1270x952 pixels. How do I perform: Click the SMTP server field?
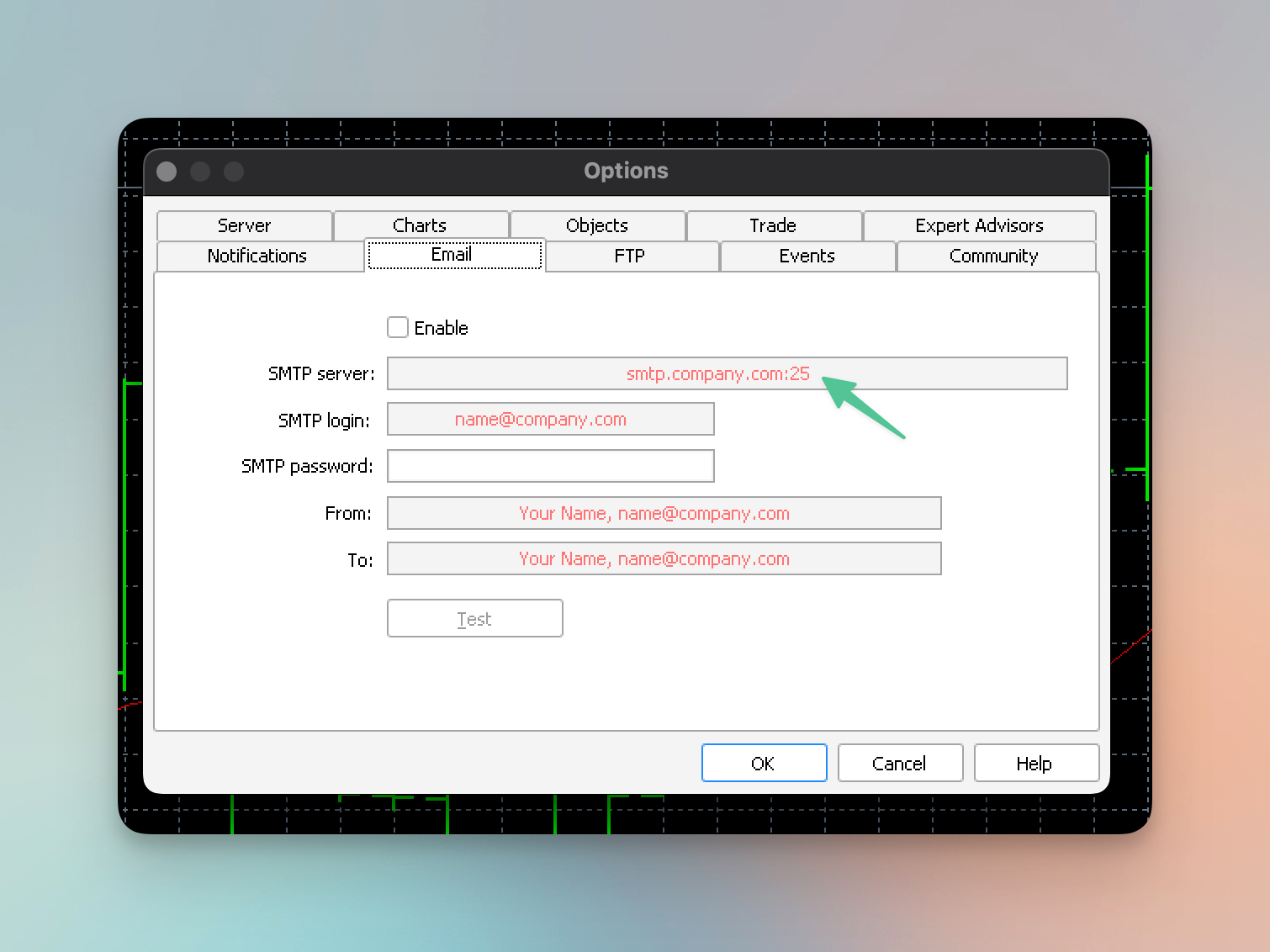pyautogui.click(x=727, y=373)
